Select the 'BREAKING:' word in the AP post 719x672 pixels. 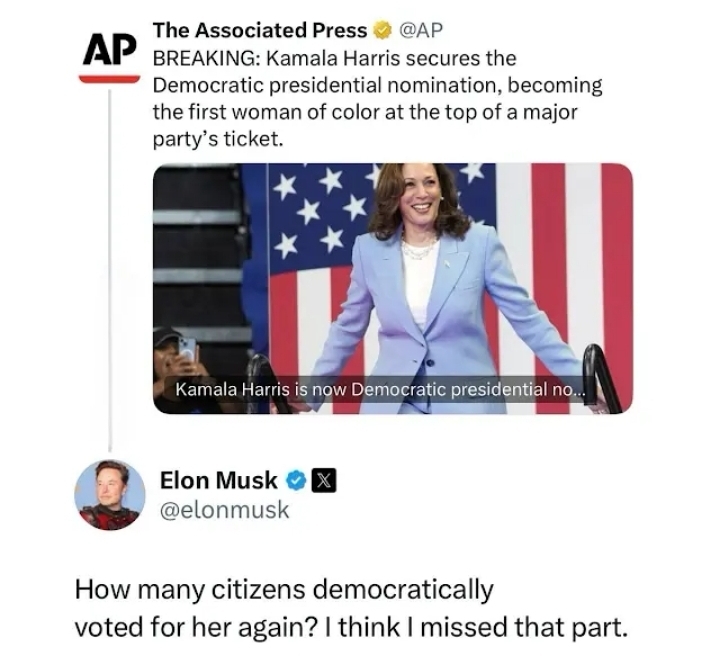point(207,59)
